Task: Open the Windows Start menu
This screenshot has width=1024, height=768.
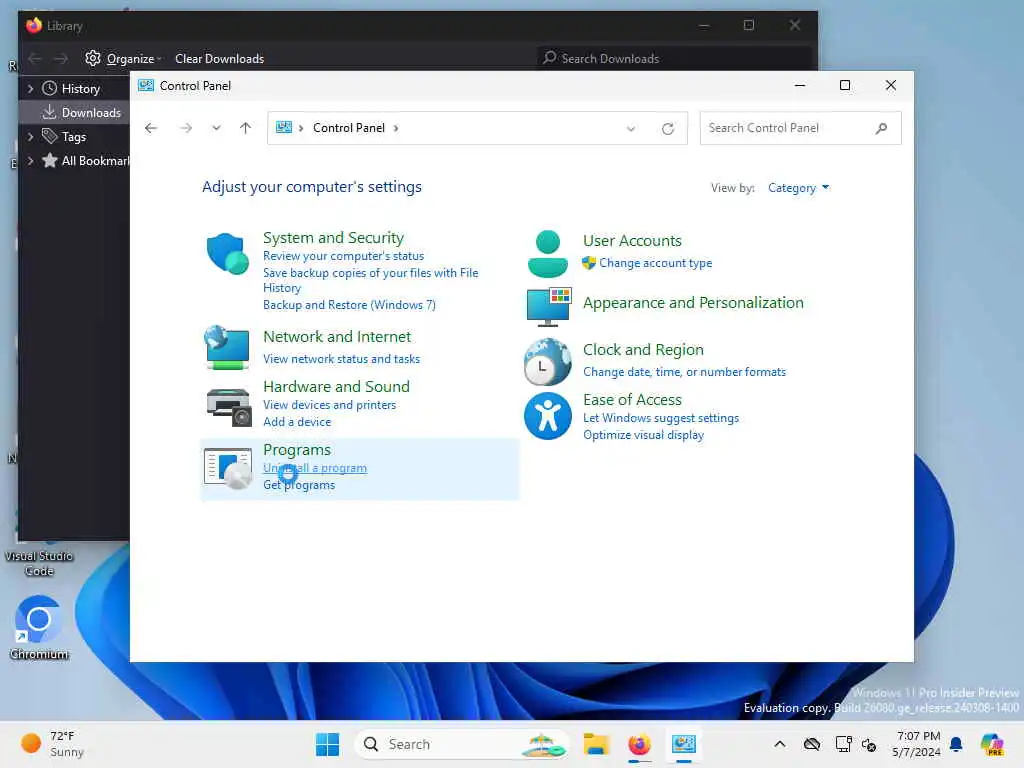Action: click(327, 744)
